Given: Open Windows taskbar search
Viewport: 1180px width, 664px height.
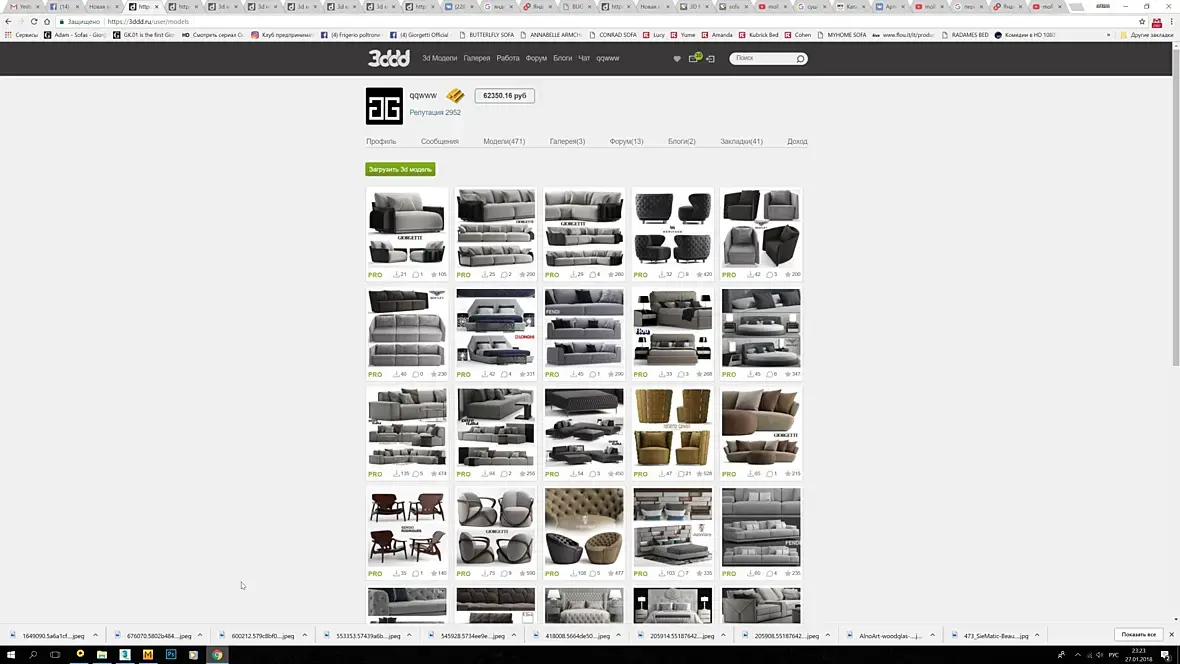Looking at the screenshot, I should point(33,655).
